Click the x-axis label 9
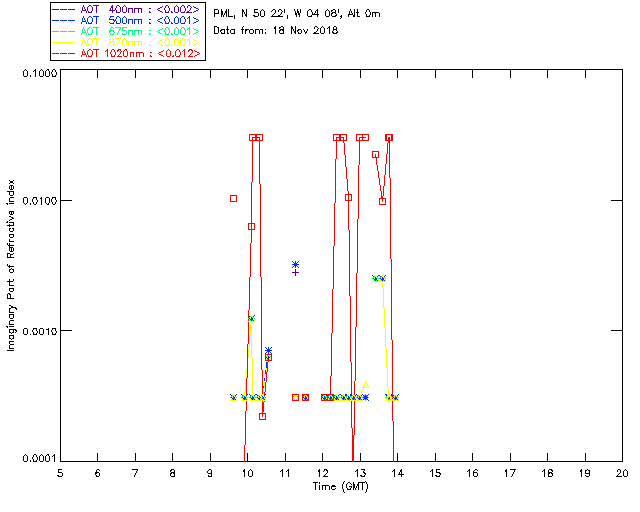Viewport: 640px width, 512px height. pos(210,473)
